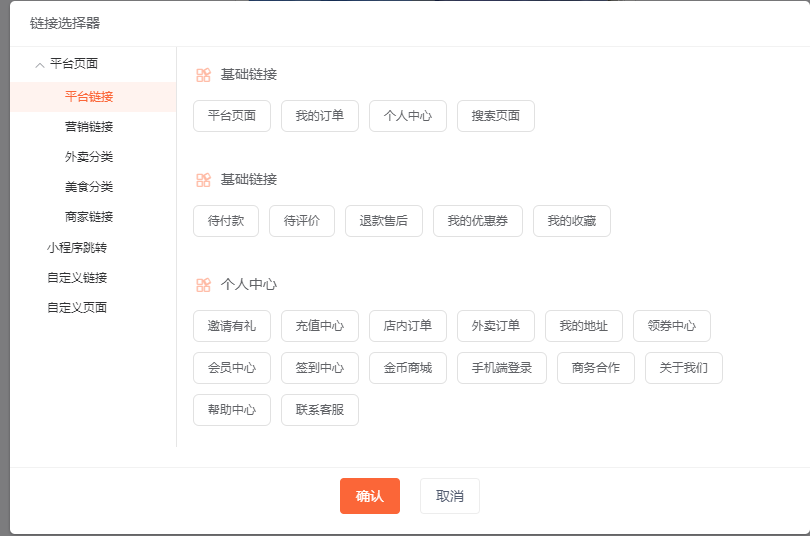Choose the 搜索页面 link option

coord(495,116)
